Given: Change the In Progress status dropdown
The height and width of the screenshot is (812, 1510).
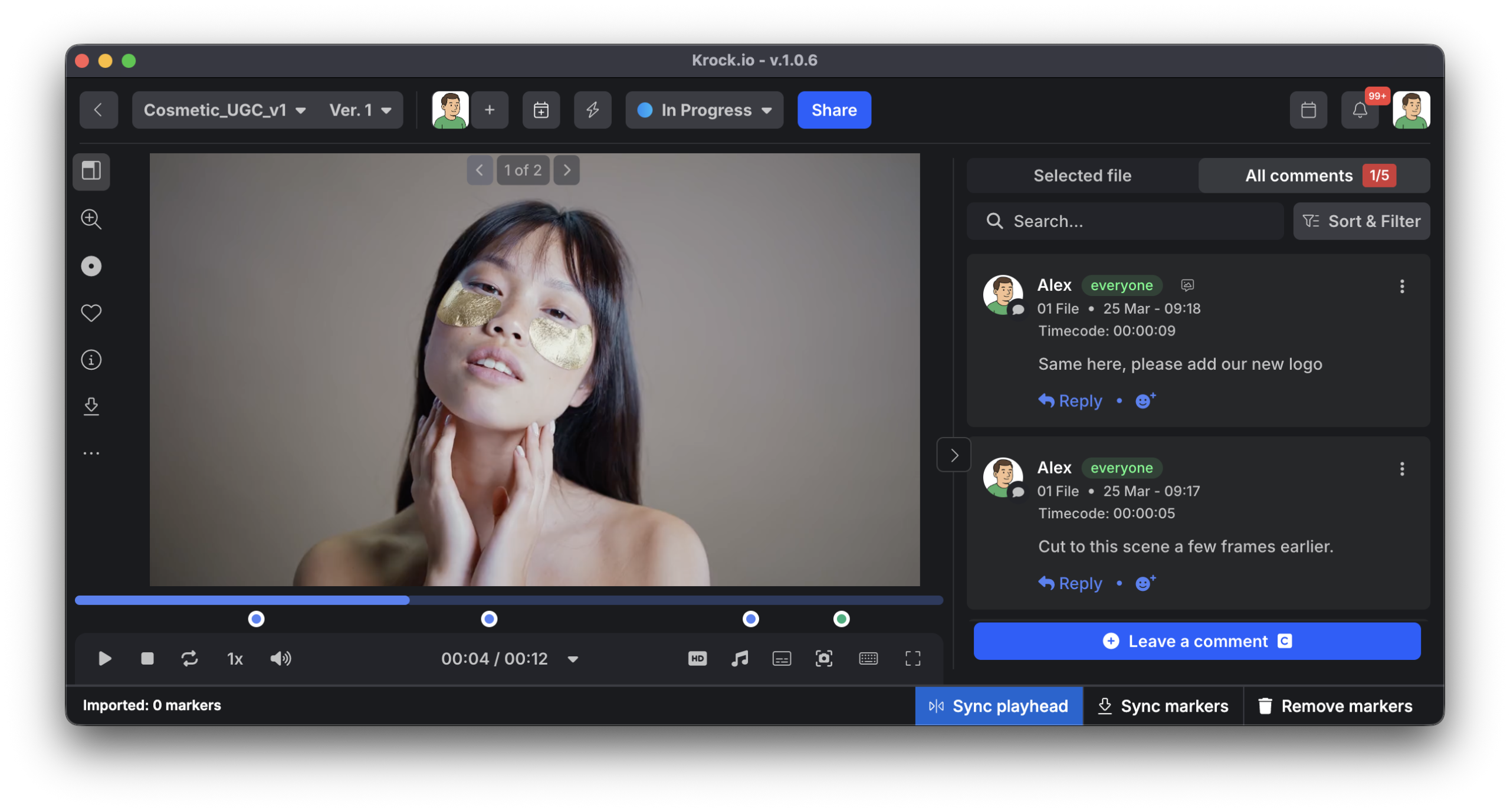Looking at the screenshot, I should [x=704, y=110].
